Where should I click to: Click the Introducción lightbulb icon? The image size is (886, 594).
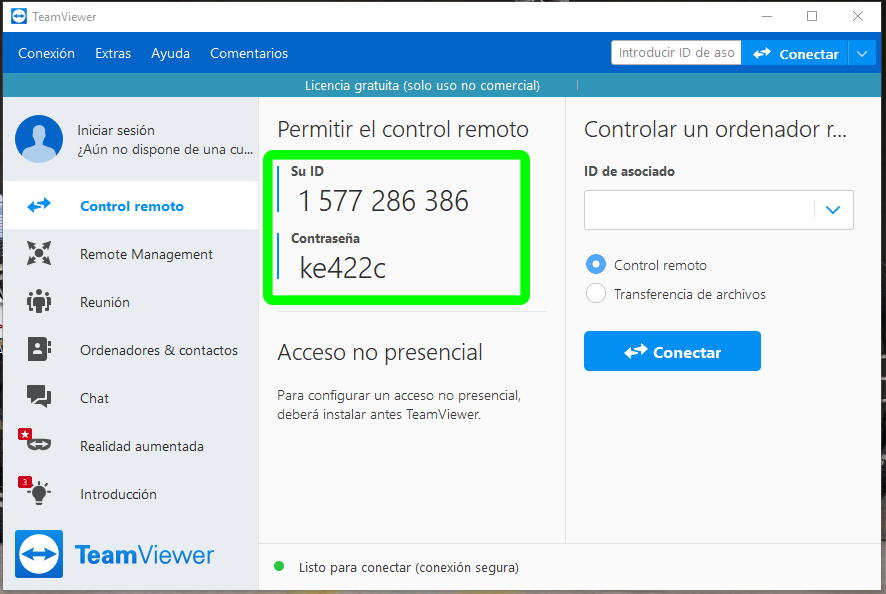(x=39, y=493)
